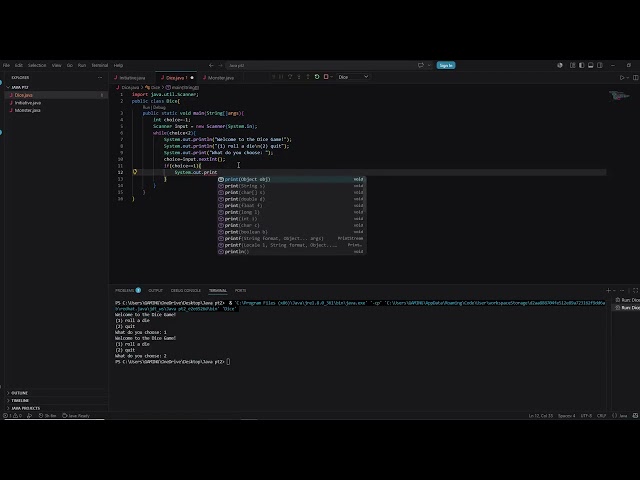Click the lightbulb quick fix icon on line 12

tap(135, 172)
